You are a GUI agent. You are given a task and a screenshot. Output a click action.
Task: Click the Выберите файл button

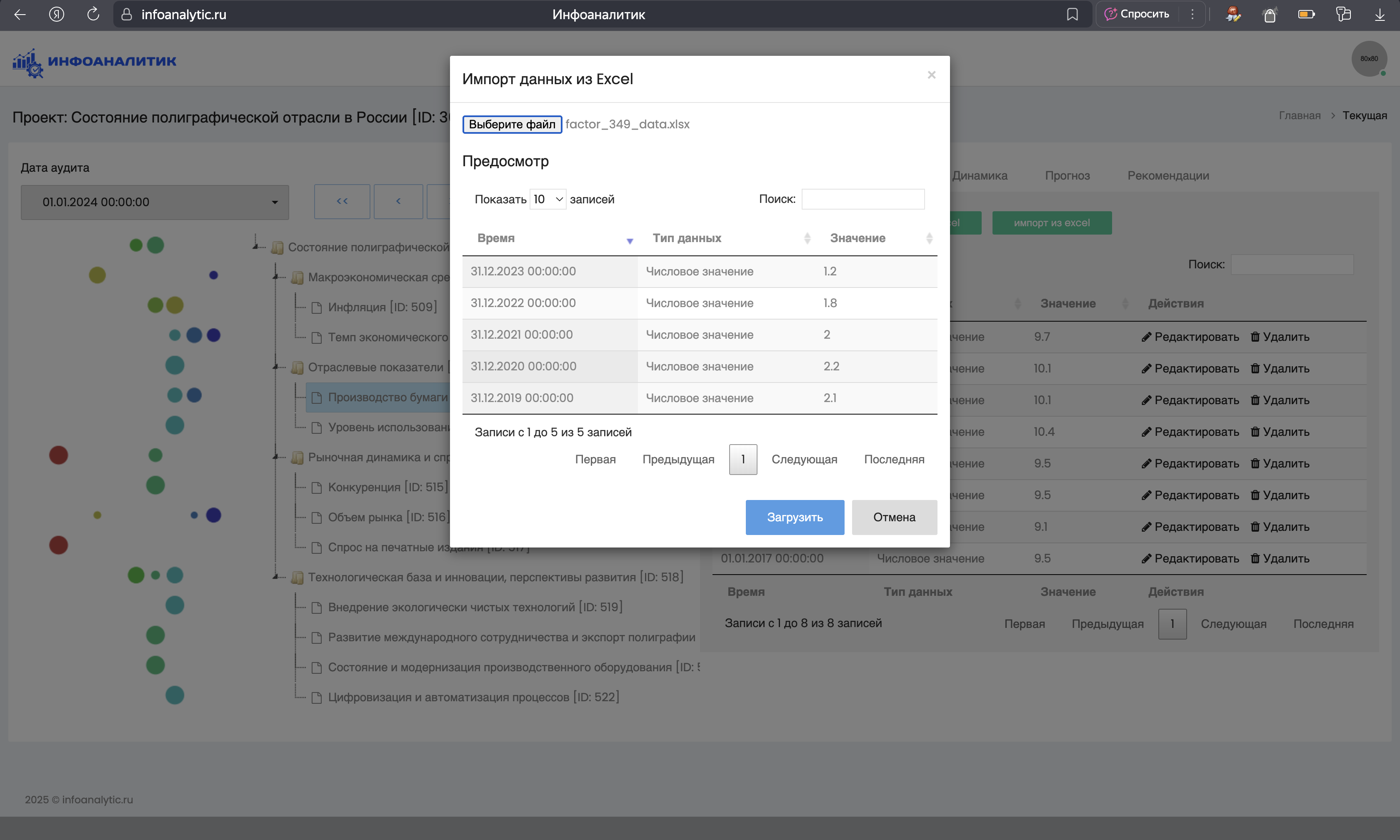tap(512, 125)
